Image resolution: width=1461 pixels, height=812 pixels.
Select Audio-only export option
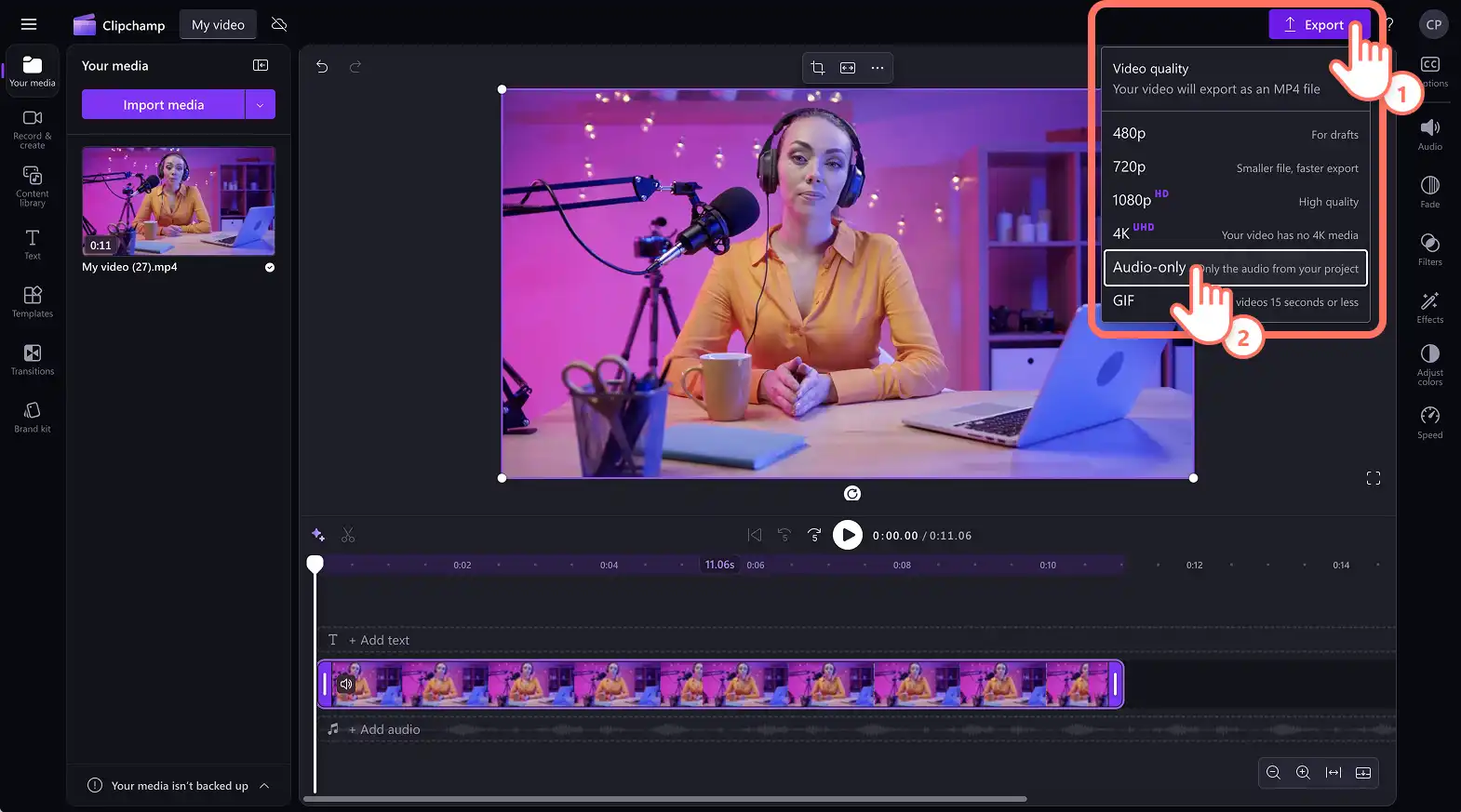1236,268
